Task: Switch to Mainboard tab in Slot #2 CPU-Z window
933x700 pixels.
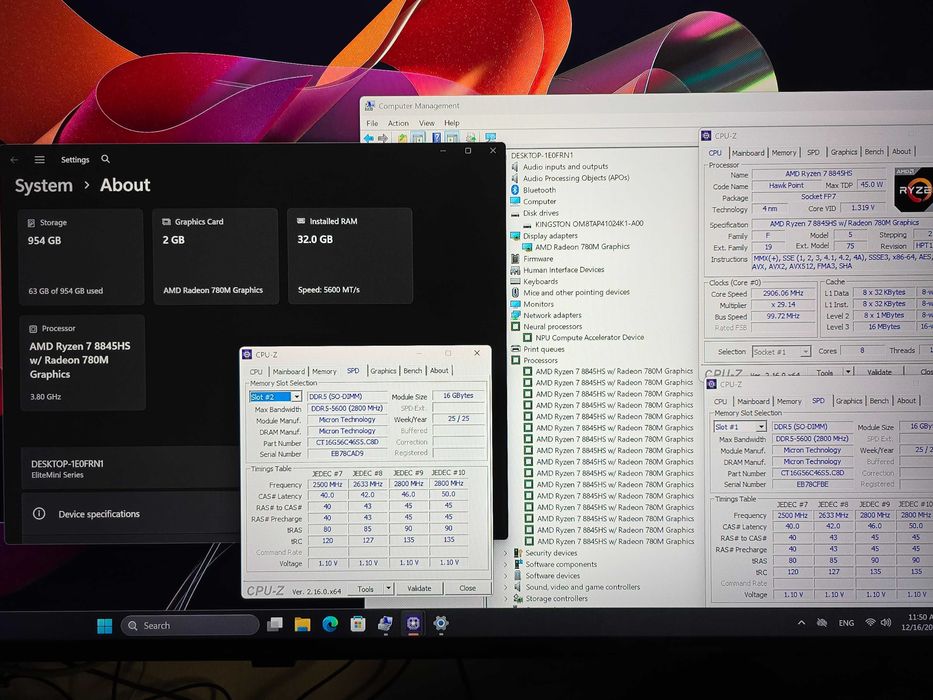Action: [x=289, y=371]
